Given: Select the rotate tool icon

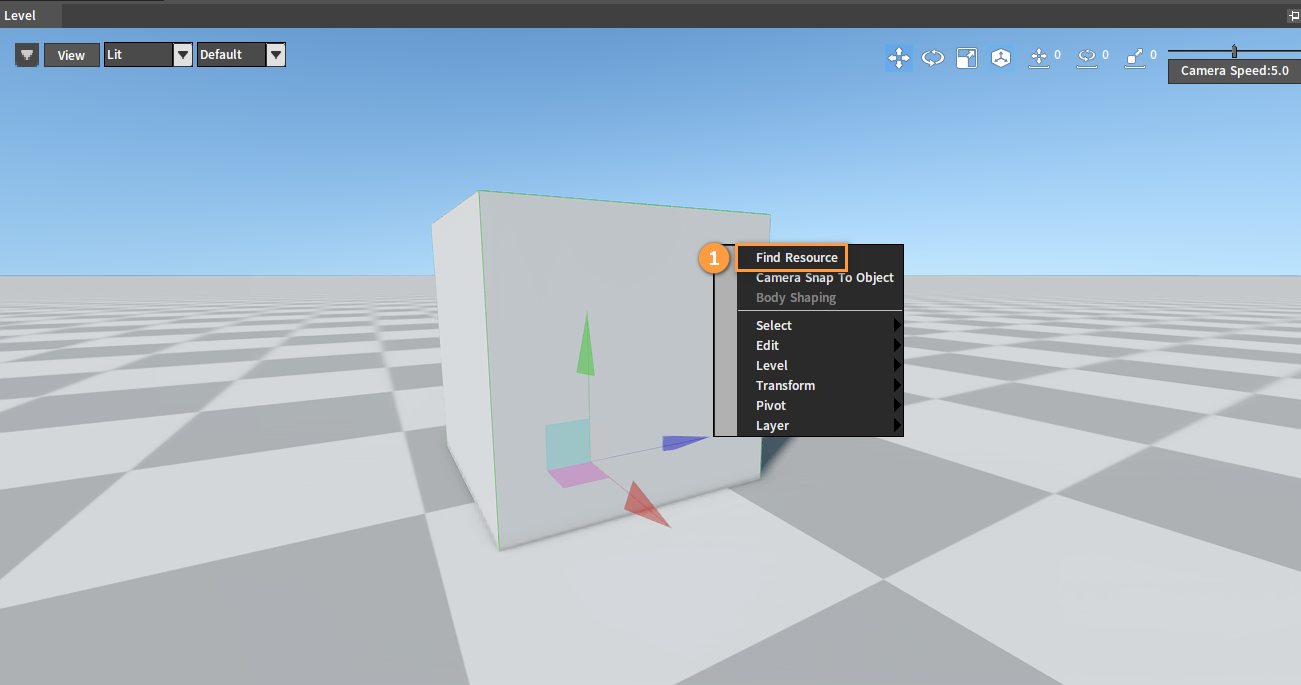Looking at the screenshot, I should click(x=933, y=58).
